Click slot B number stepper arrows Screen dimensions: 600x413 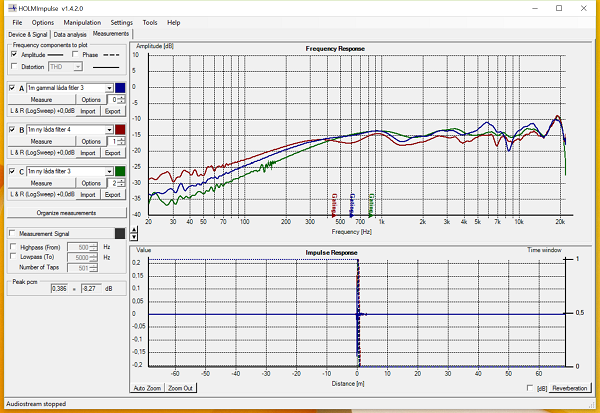tap(121, 141)
